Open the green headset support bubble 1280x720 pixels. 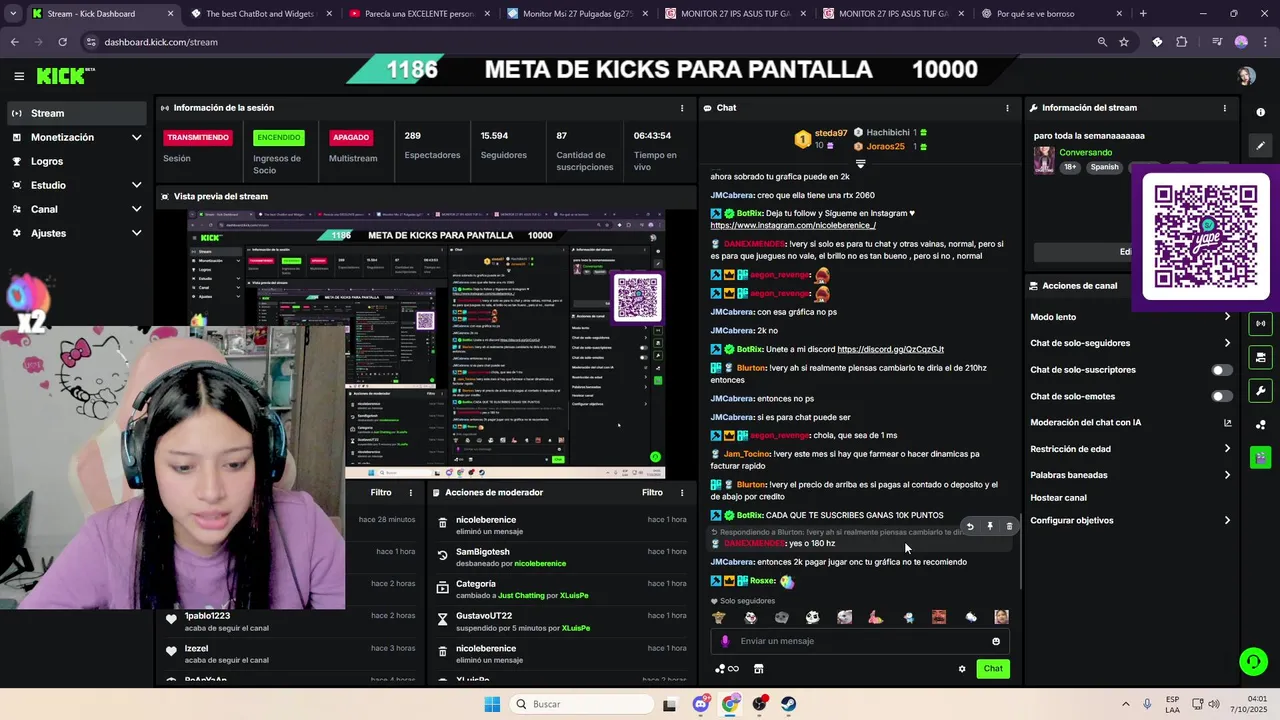click(1252, 661)
